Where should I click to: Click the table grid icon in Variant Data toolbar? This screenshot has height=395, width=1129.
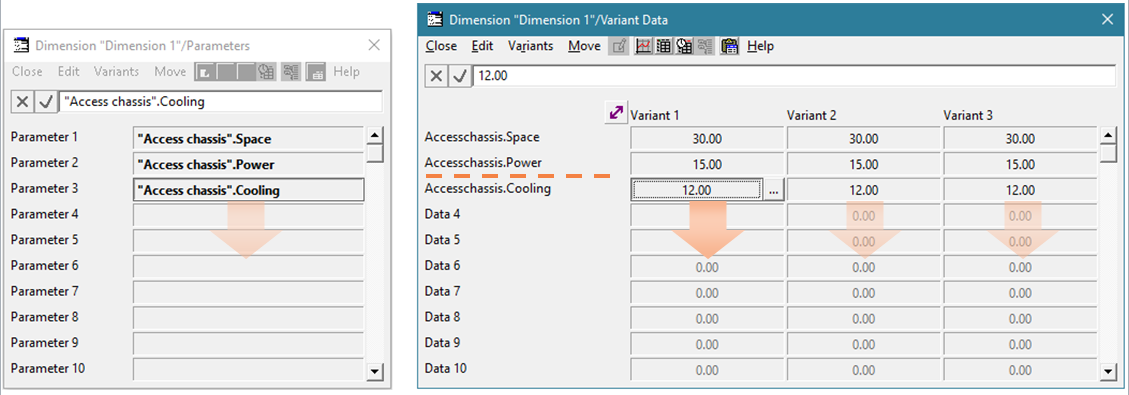[664, 46]
